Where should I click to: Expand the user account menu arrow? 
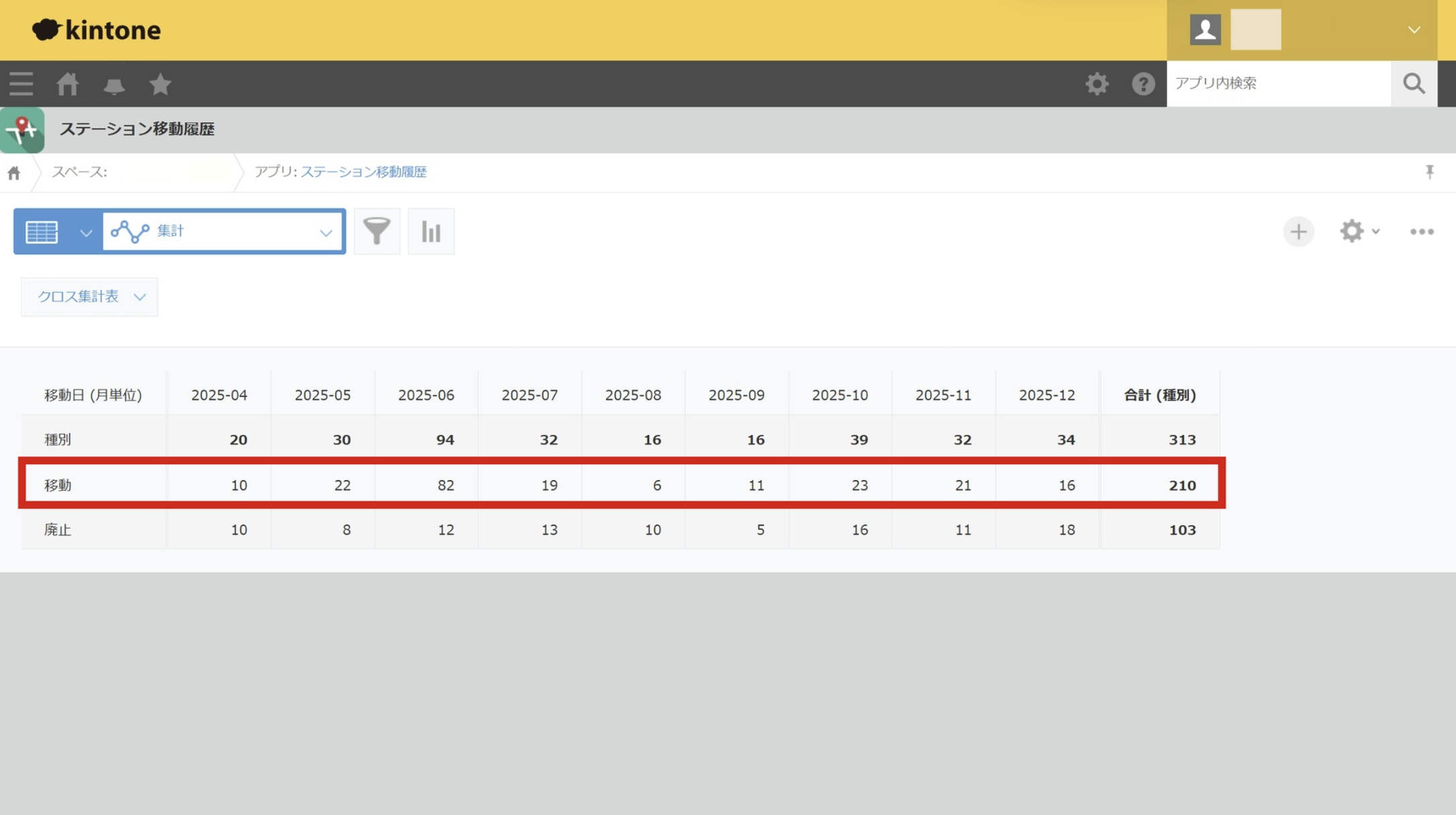pyautogui.click(x=1414, y=30)
